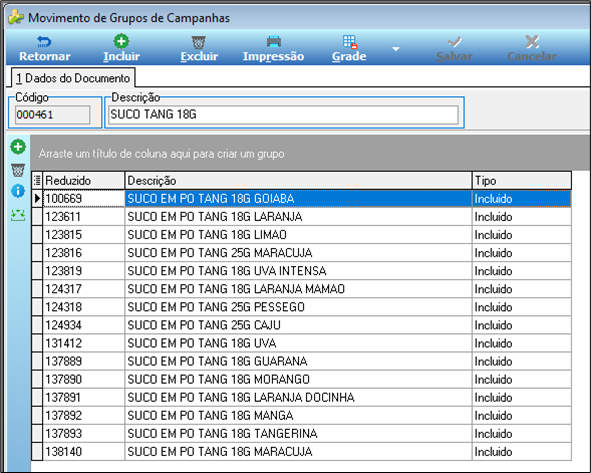The image size is (591, 473).
Task: Click the Grade toolbar button
Action: pos(349,49)
